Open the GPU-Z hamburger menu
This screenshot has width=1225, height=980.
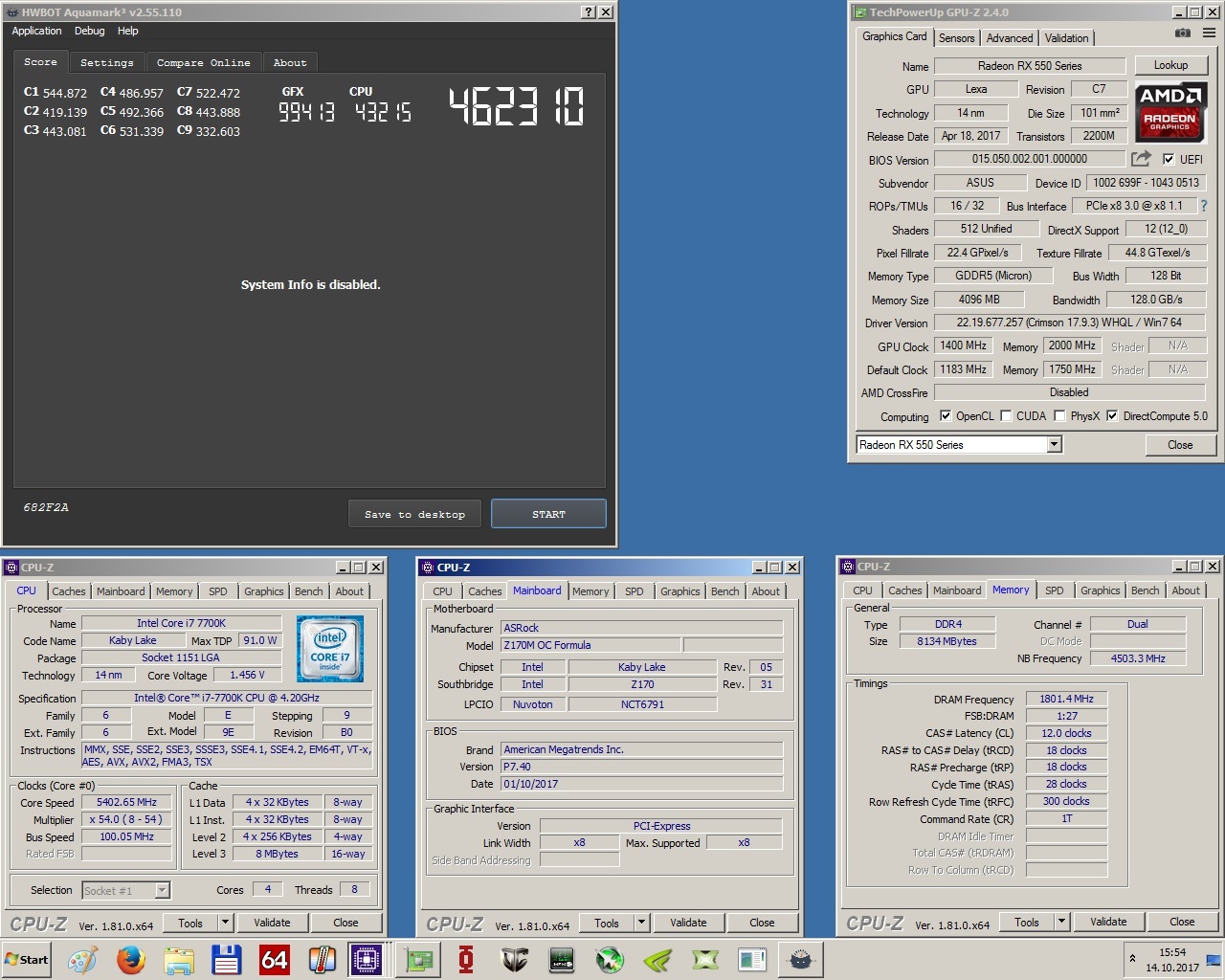1210,33
